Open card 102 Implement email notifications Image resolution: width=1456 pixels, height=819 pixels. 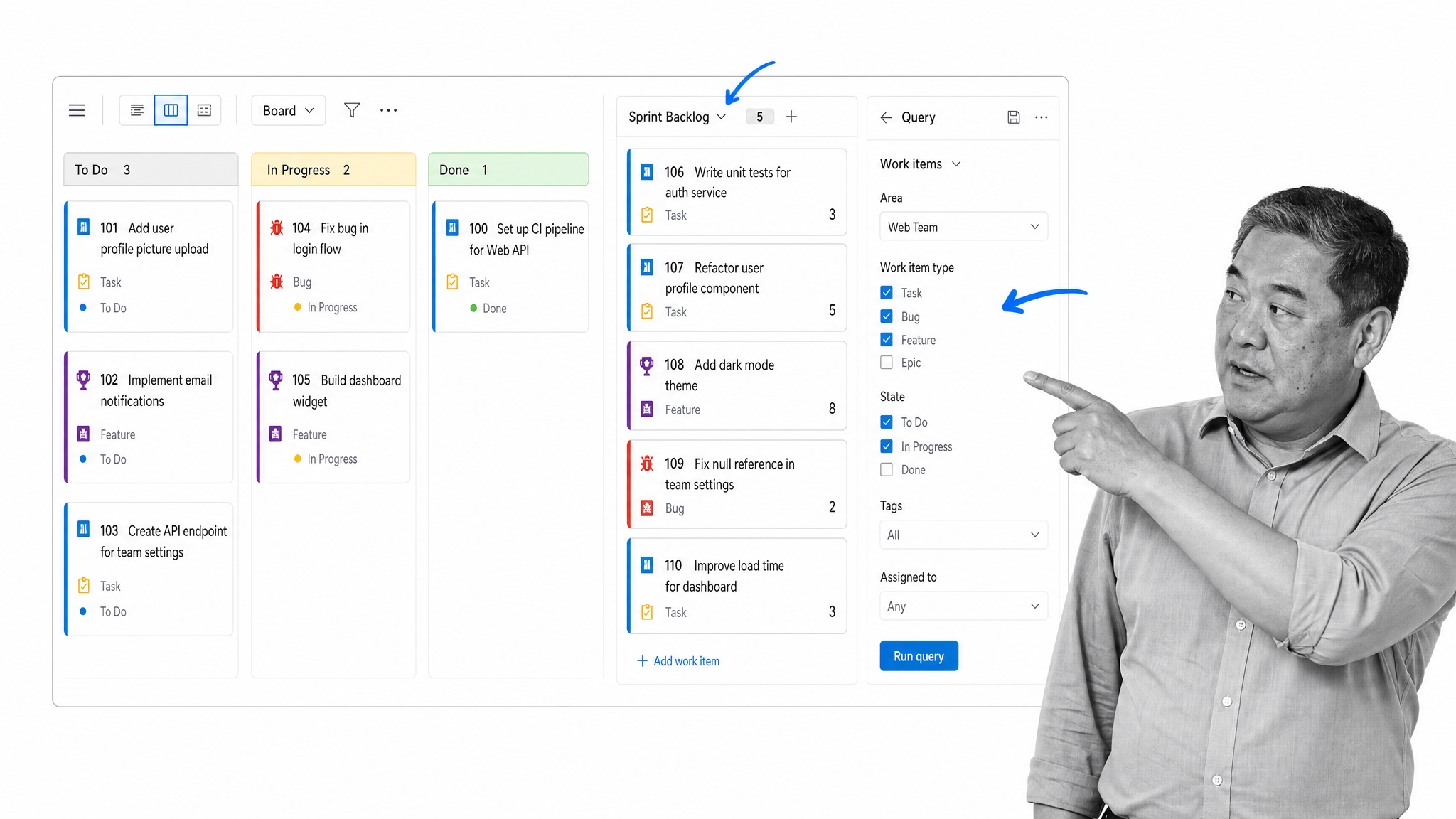pyautogui.click(x=149, y=417)
